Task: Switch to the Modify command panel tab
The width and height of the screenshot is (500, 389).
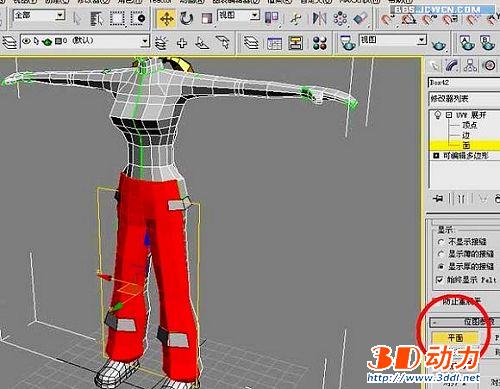Action: tap(452, 65)
